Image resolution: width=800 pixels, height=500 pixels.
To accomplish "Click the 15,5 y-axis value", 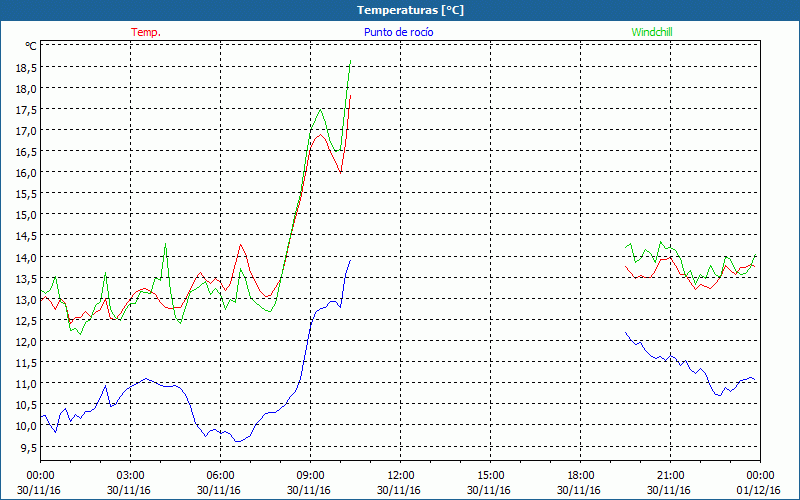I will [26, 194].
